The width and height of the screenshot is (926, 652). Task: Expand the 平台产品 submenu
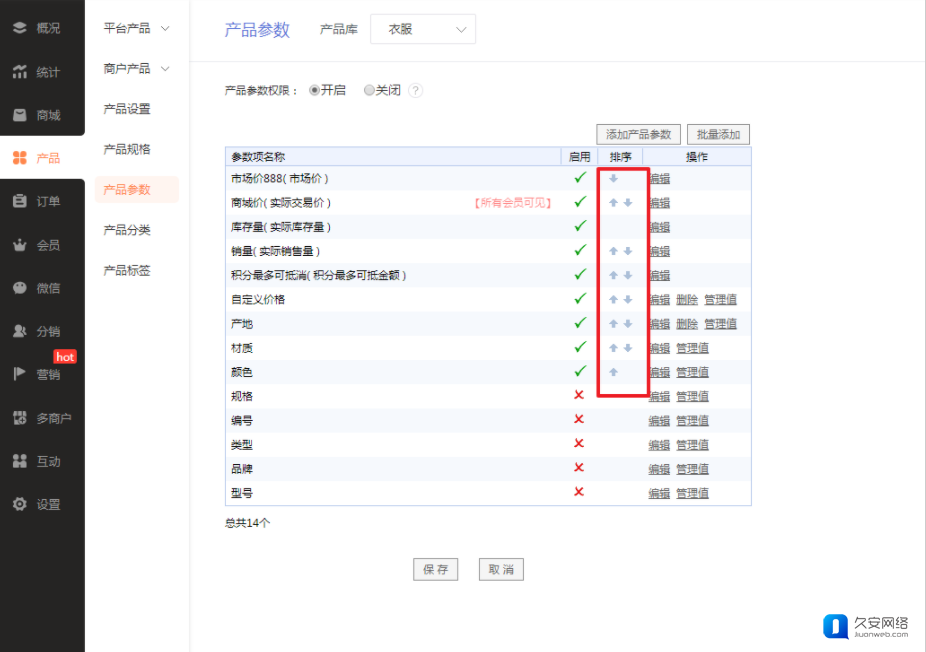(137, 29)
